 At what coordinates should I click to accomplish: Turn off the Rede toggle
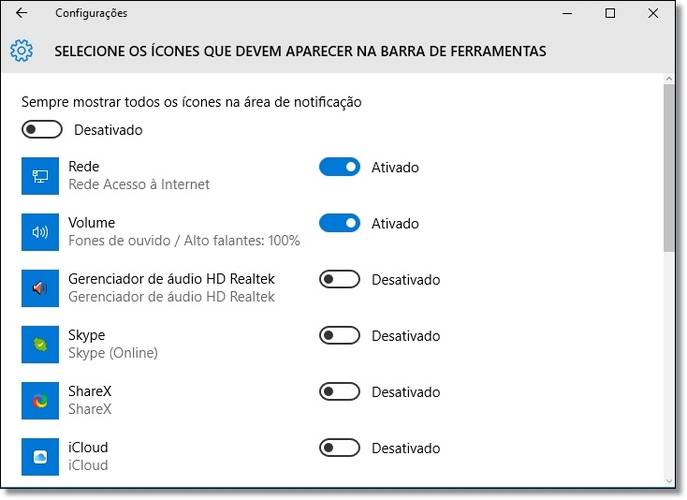(340, 167)
